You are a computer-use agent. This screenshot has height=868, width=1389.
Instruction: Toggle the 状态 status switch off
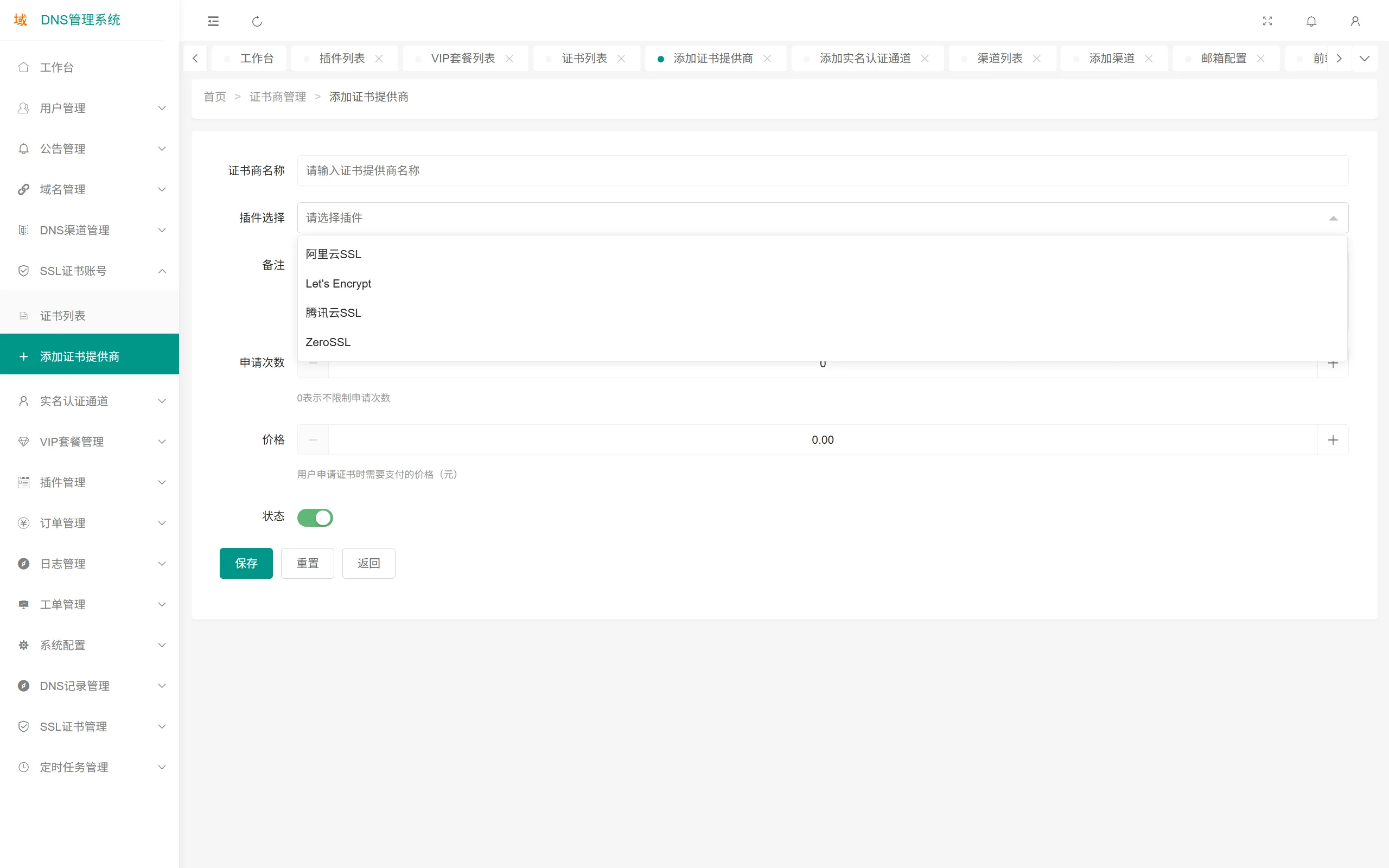(x=315, y=517)
